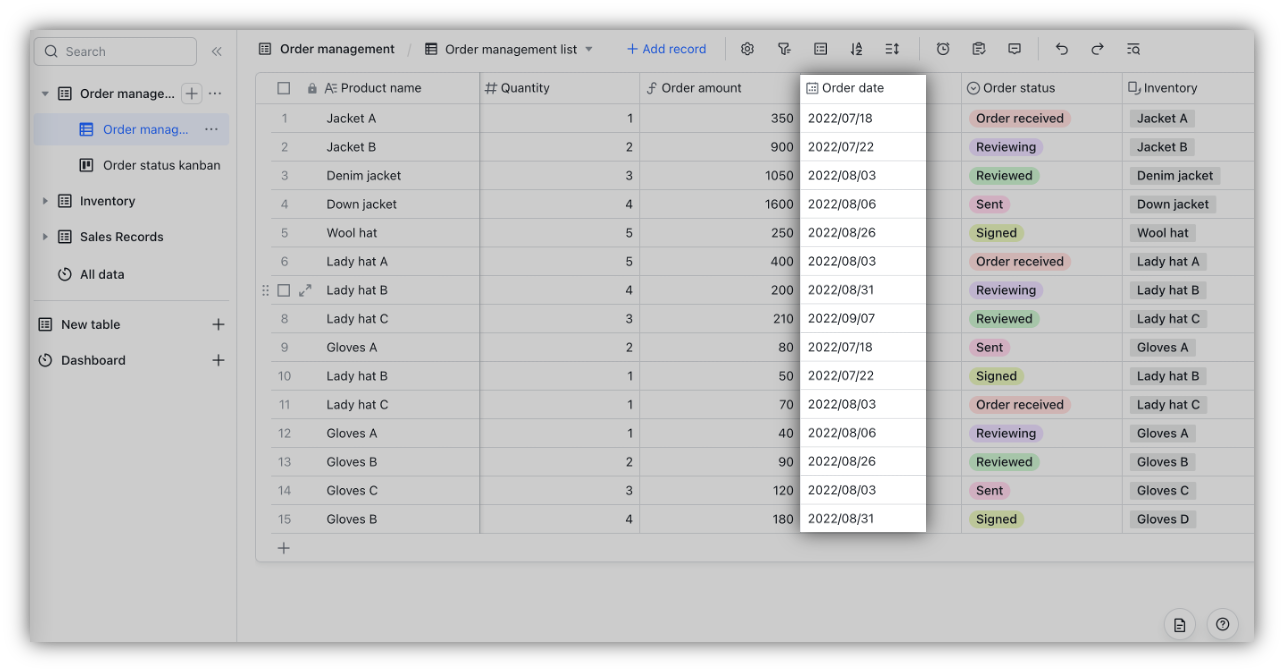Open the alarm clock reminder icon

tap(943, 49)
